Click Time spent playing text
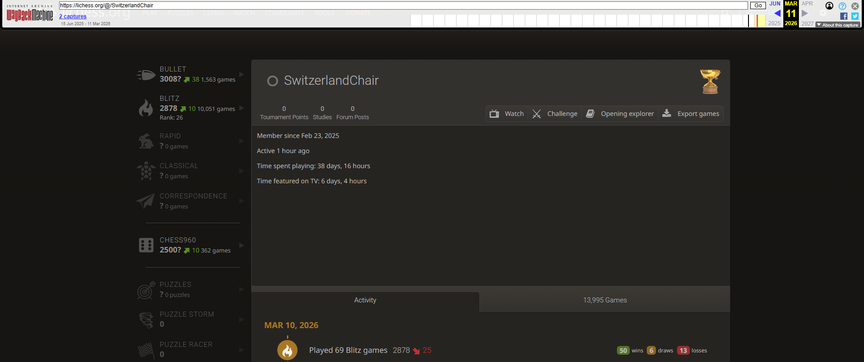This screenshot has height=362, width=864. [314, 166]
